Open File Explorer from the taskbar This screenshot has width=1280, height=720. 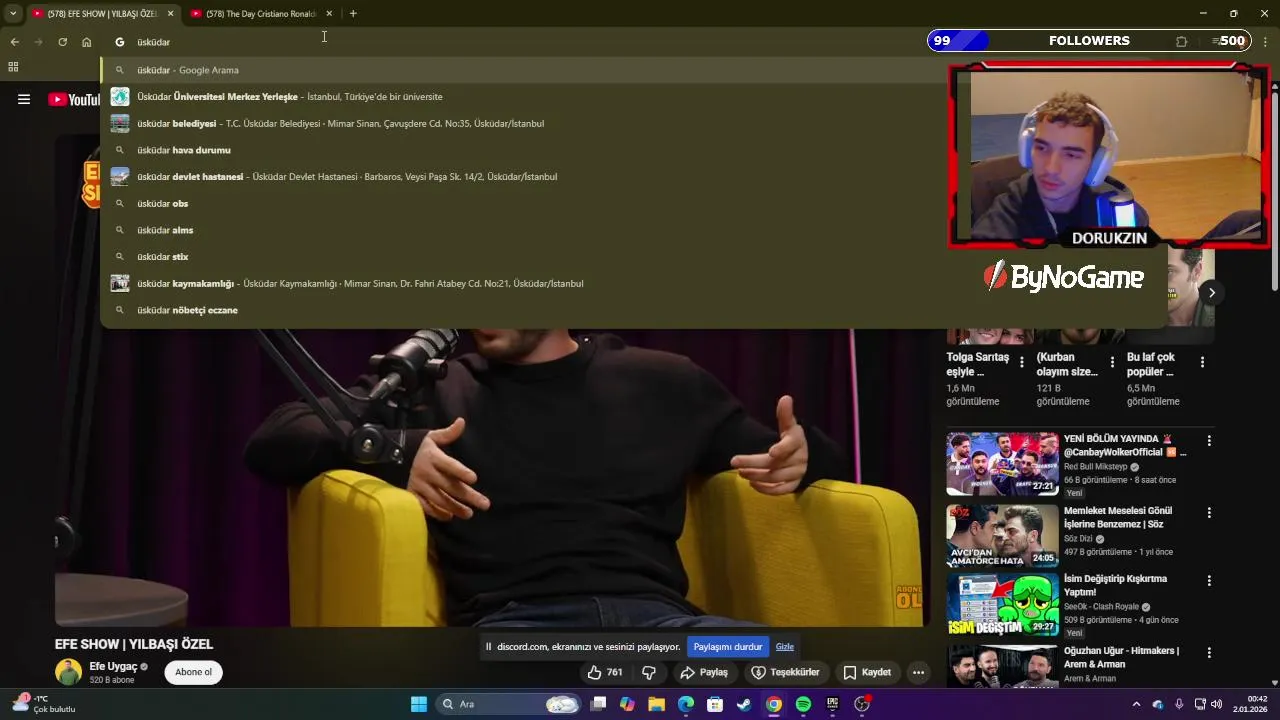[x=656, y=704]
